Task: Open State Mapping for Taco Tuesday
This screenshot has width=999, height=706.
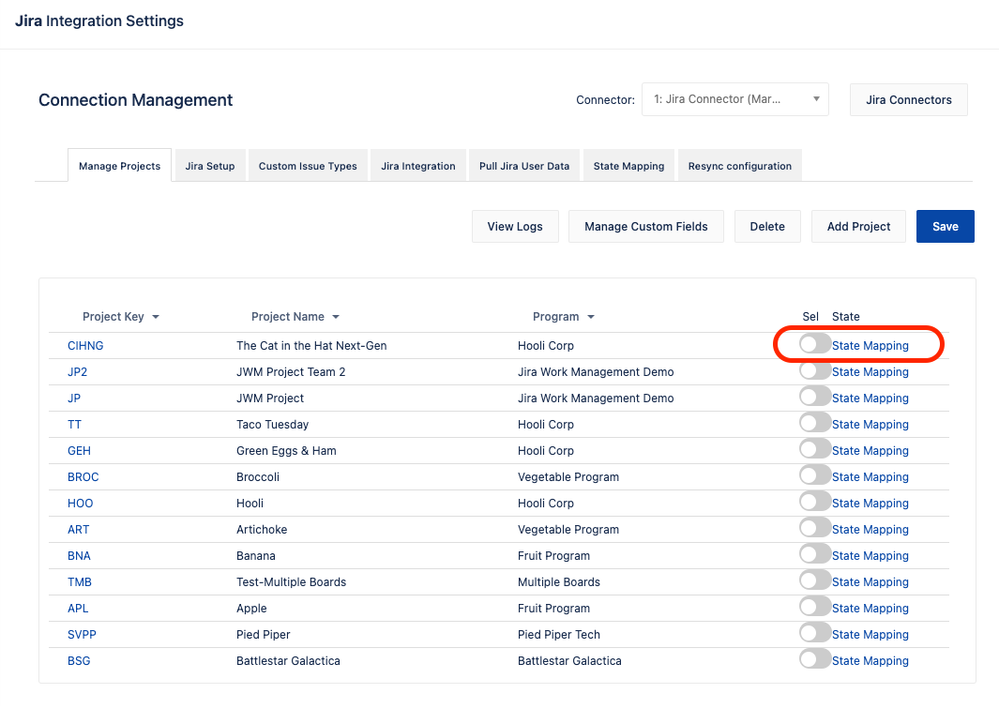Action: (870, 424)
